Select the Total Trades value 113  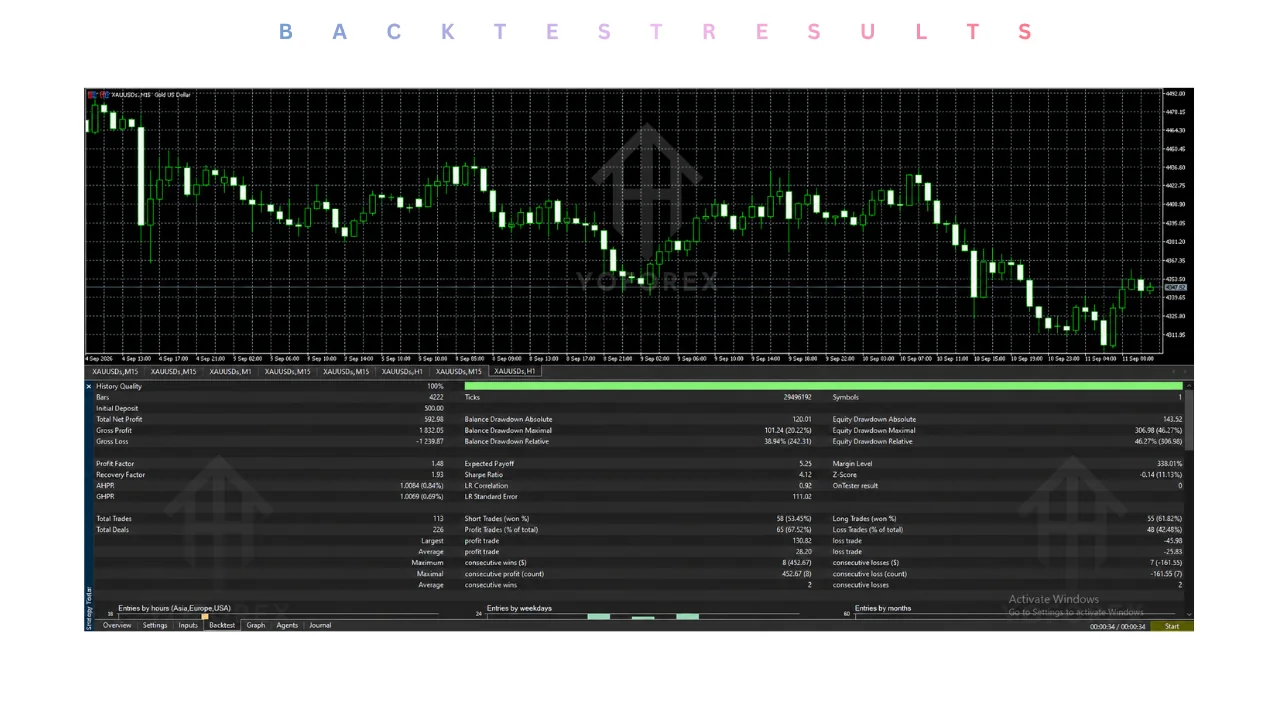tap(438, 519)
